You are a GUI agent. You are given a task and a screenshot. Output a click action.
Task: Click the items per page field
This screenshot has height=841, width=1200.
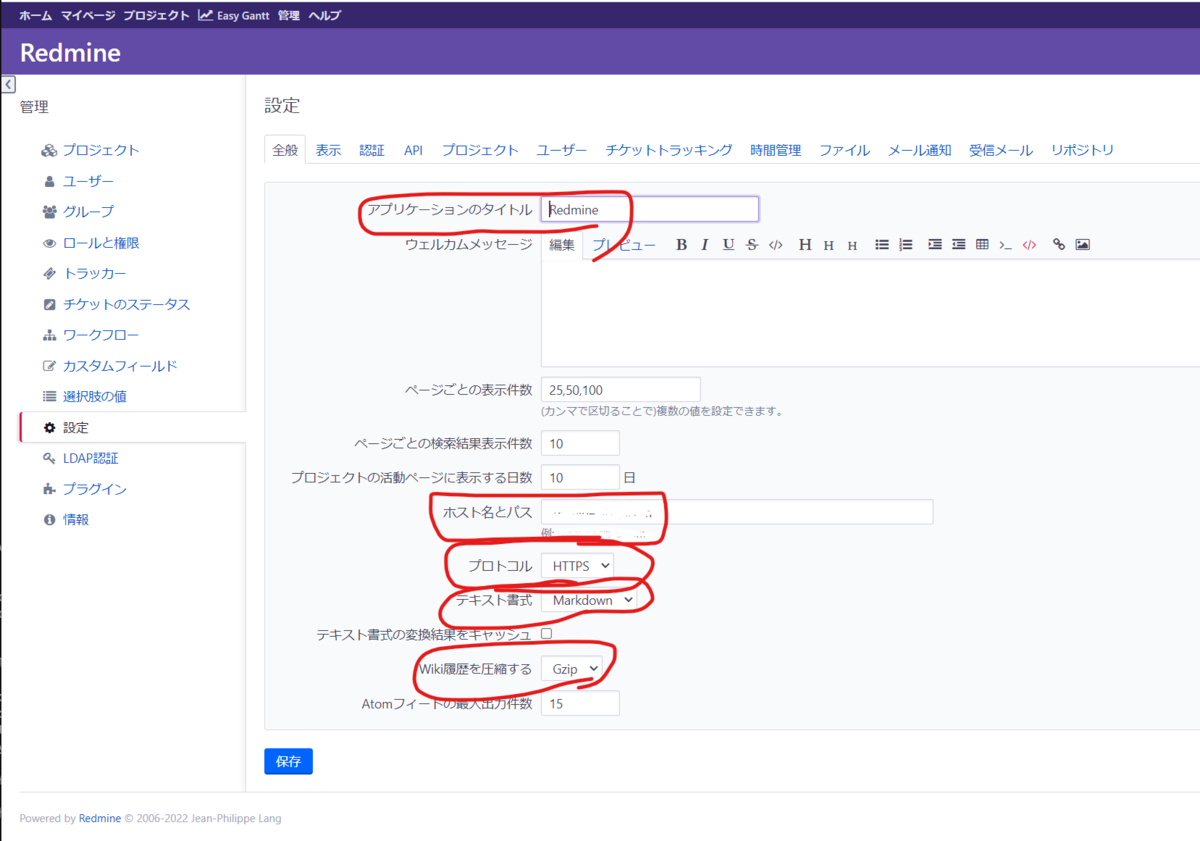(621, 389)
